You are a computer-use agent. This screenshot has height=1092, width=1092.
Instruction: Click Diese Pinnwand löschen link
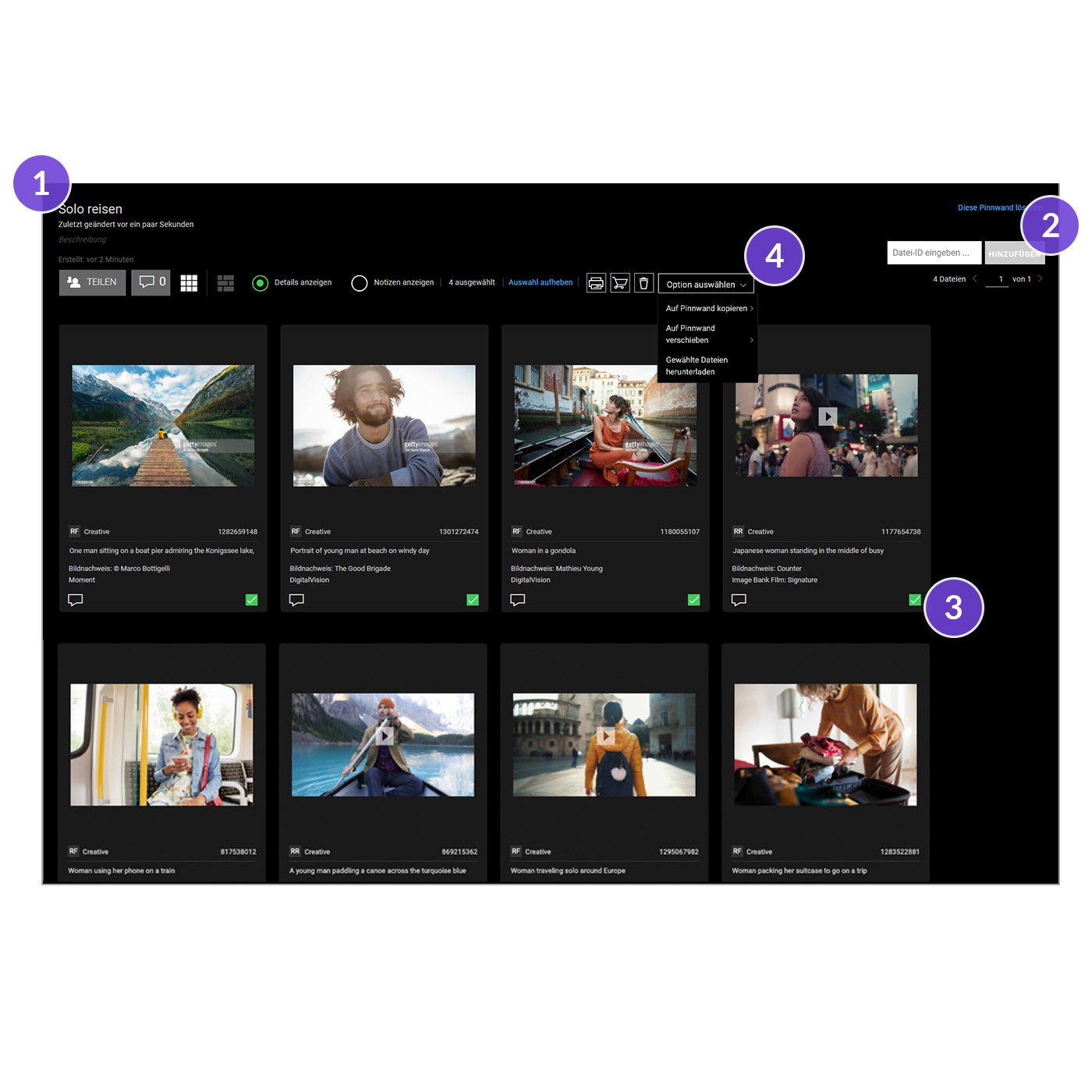point(992,207)
